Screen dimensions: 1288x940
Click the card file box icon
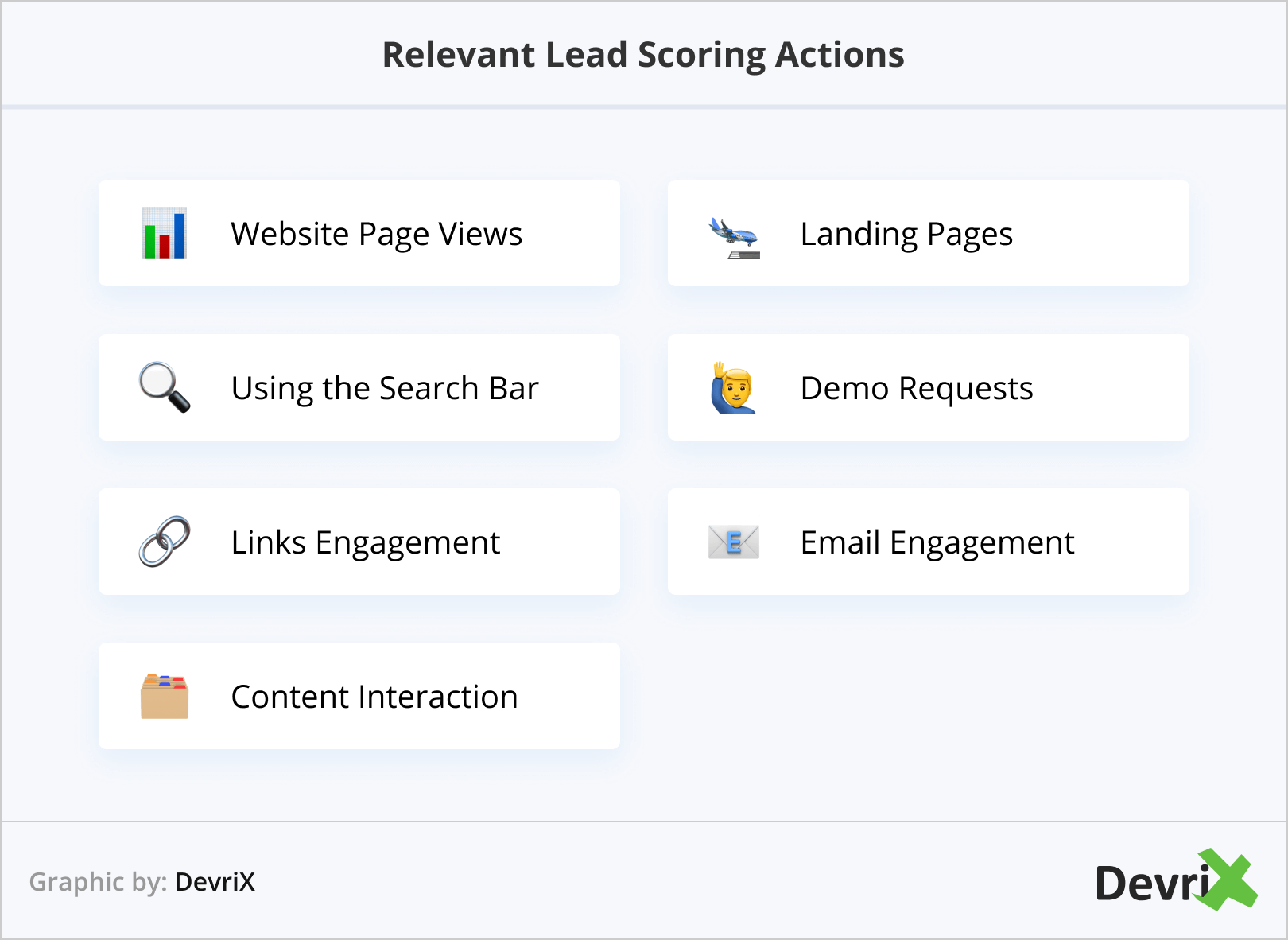pos(165,697)
